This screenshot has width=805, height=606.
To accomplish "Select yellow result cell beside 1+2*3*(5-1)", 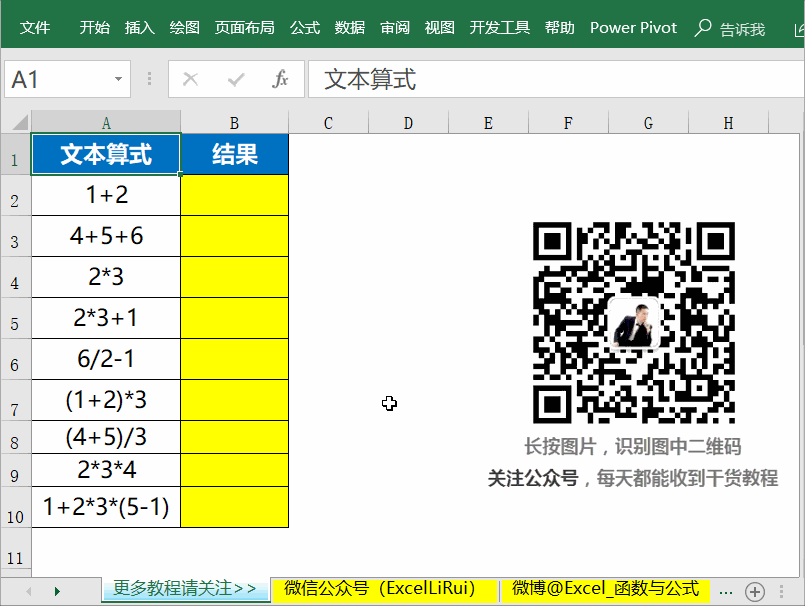I will [235, 507].
